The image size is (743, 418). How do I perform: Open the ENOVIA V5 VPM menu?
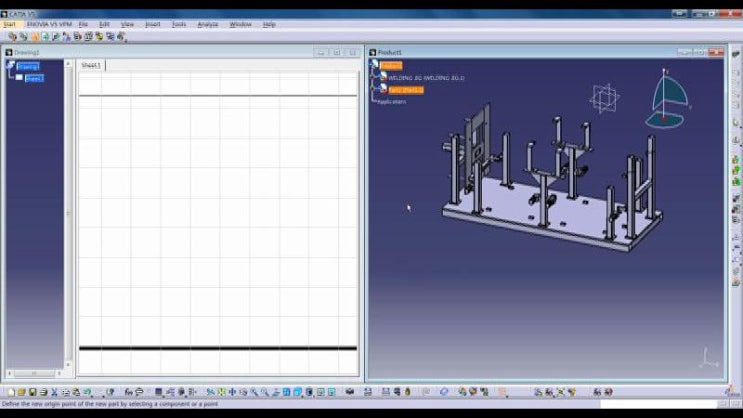pos(49,24)
